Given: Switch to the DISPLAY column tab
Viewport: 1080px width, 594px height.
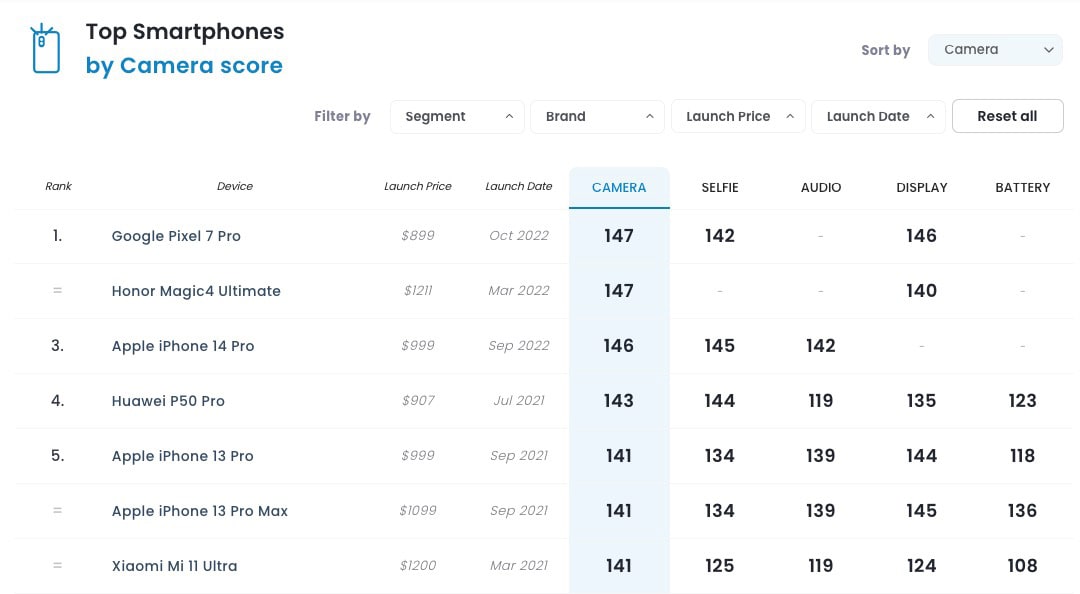Looking at the screenshot, I should [921, 187].
